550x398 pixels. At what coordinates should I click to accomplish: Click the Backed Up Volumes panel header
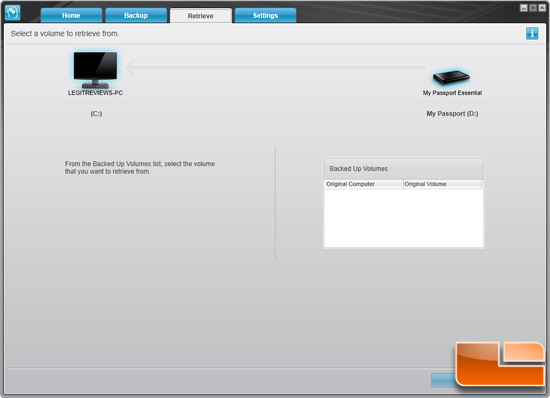tap(403, 169)
